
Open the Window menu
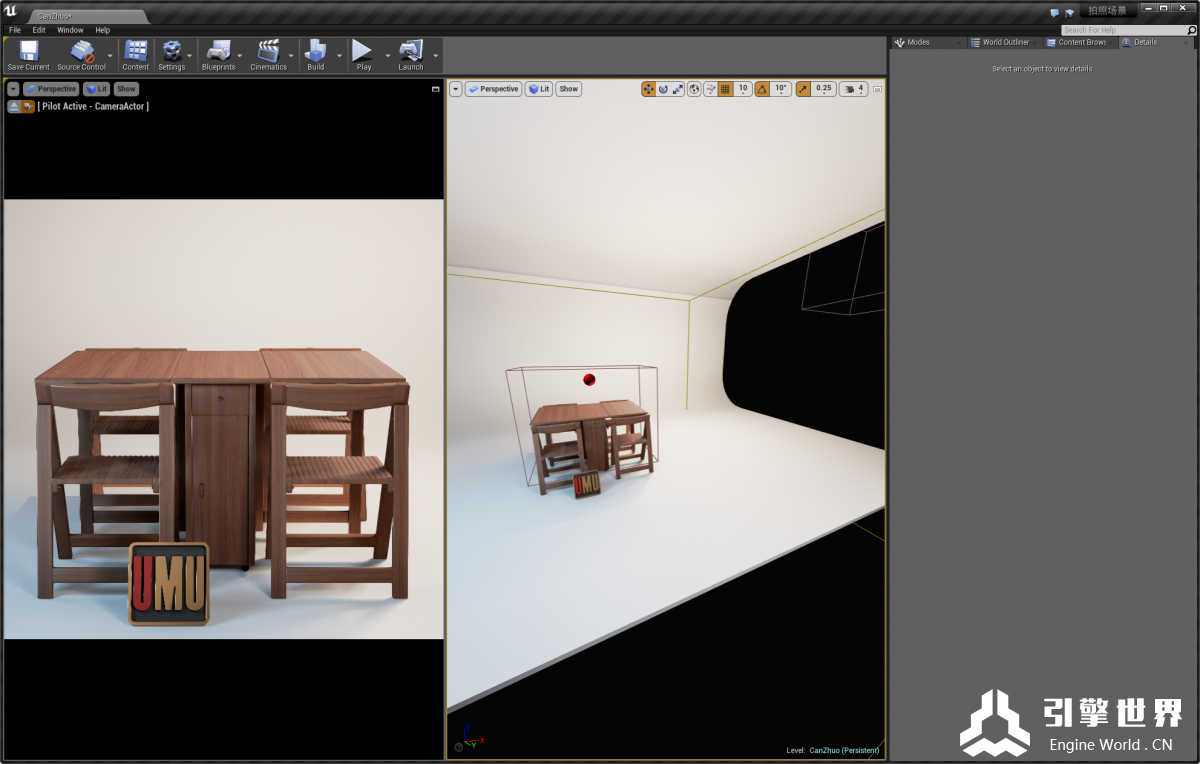[x=70, y=30]
